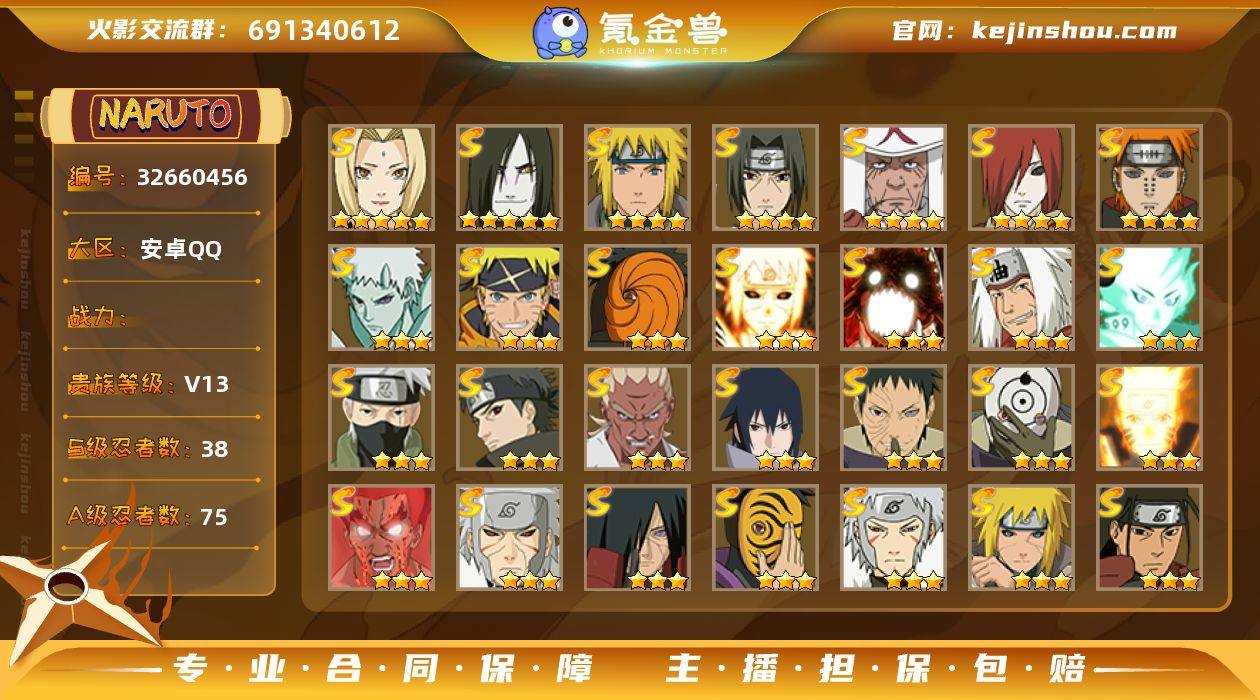Image resolution: width=1260 pixels, height=700 pixels.
Task: Click the shuriken icon in bottom corner
Action: [70, 590]
